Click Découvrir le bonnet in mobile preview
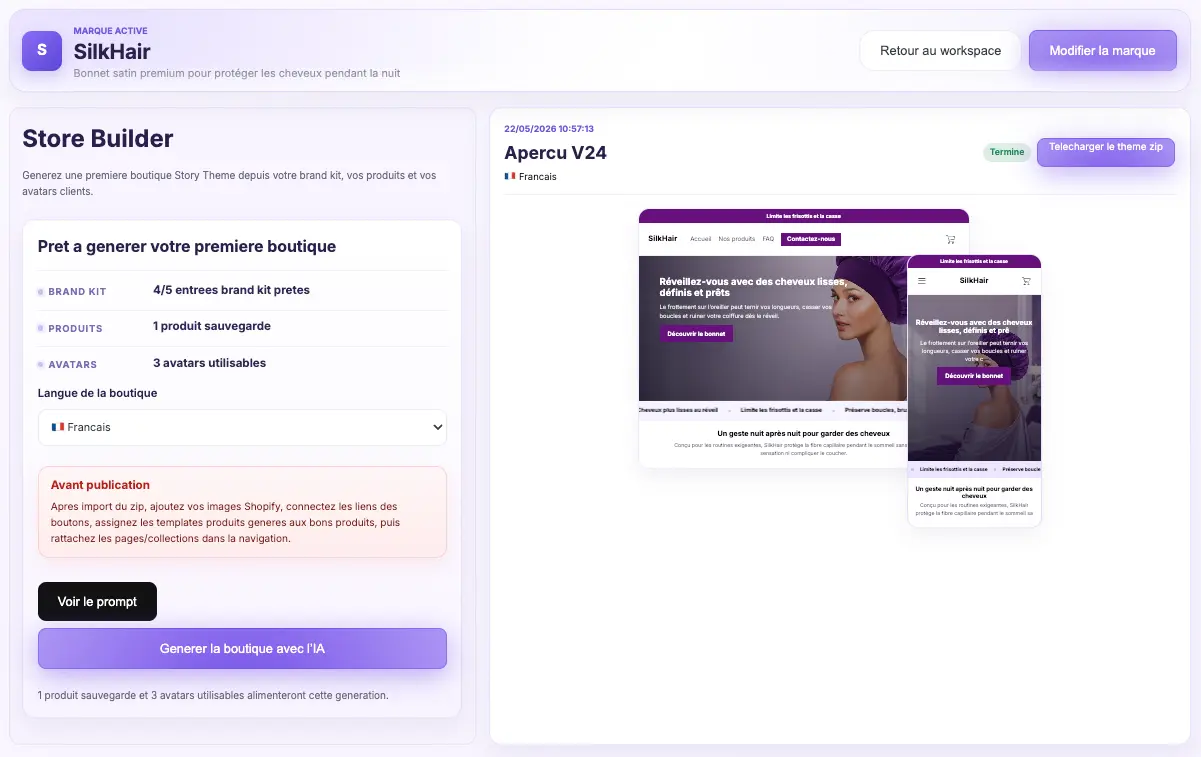The image size is (1201, 757). point(974,376)
